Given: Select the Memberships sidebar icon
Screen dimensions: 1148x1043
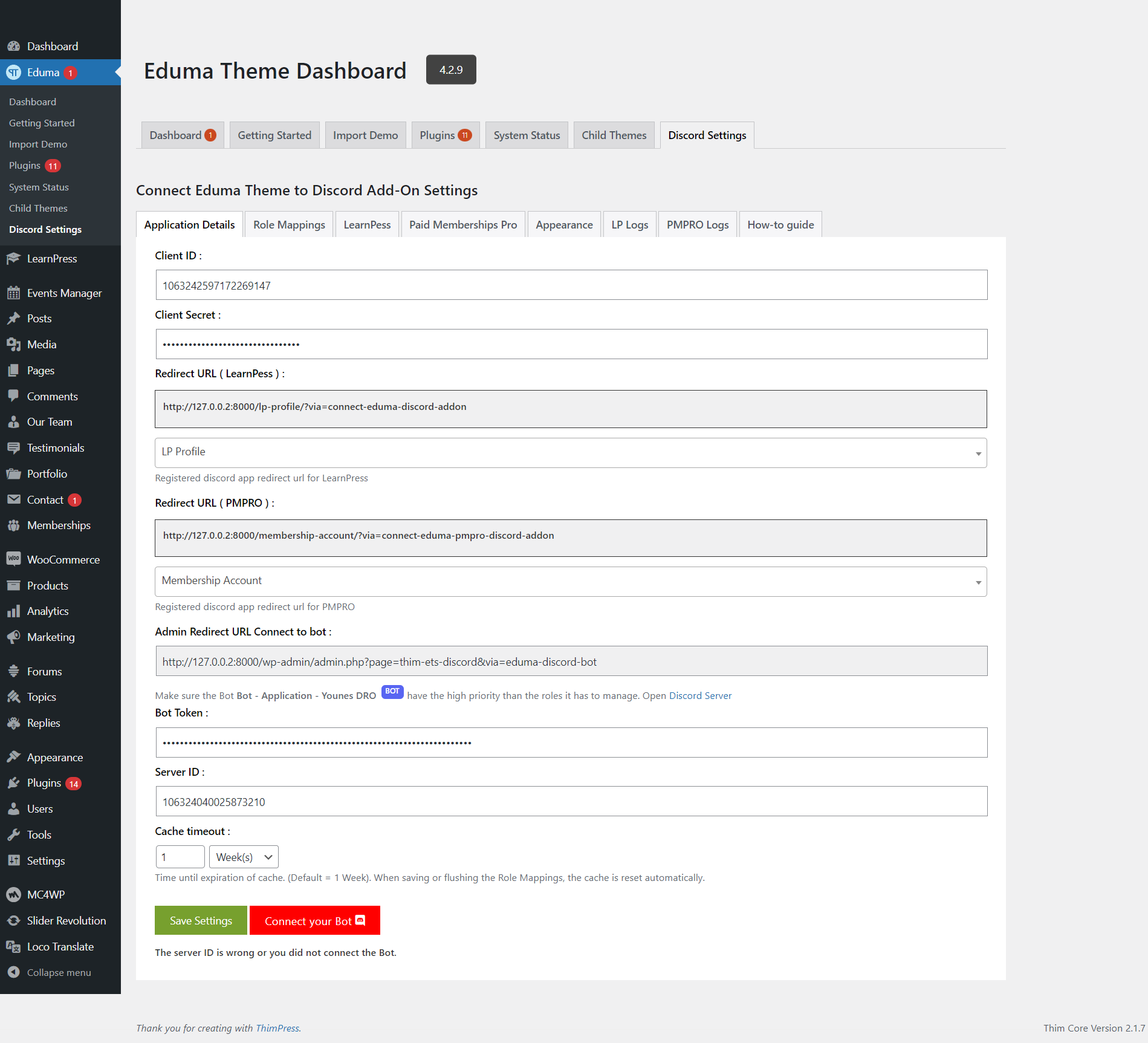Looking at the screenshot, I should [15, 525].
